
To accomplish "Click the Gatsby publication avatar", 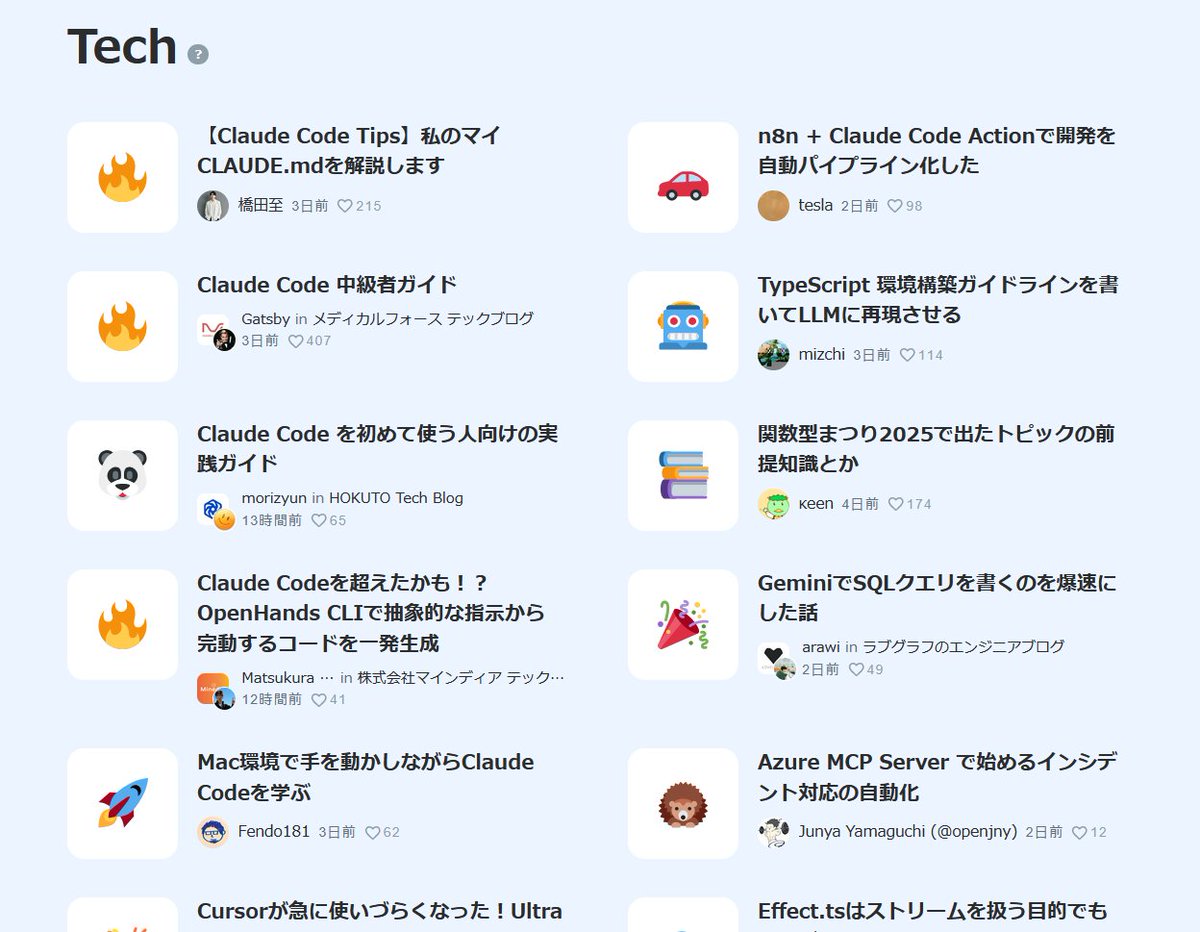I will click(x=215, y=332).
